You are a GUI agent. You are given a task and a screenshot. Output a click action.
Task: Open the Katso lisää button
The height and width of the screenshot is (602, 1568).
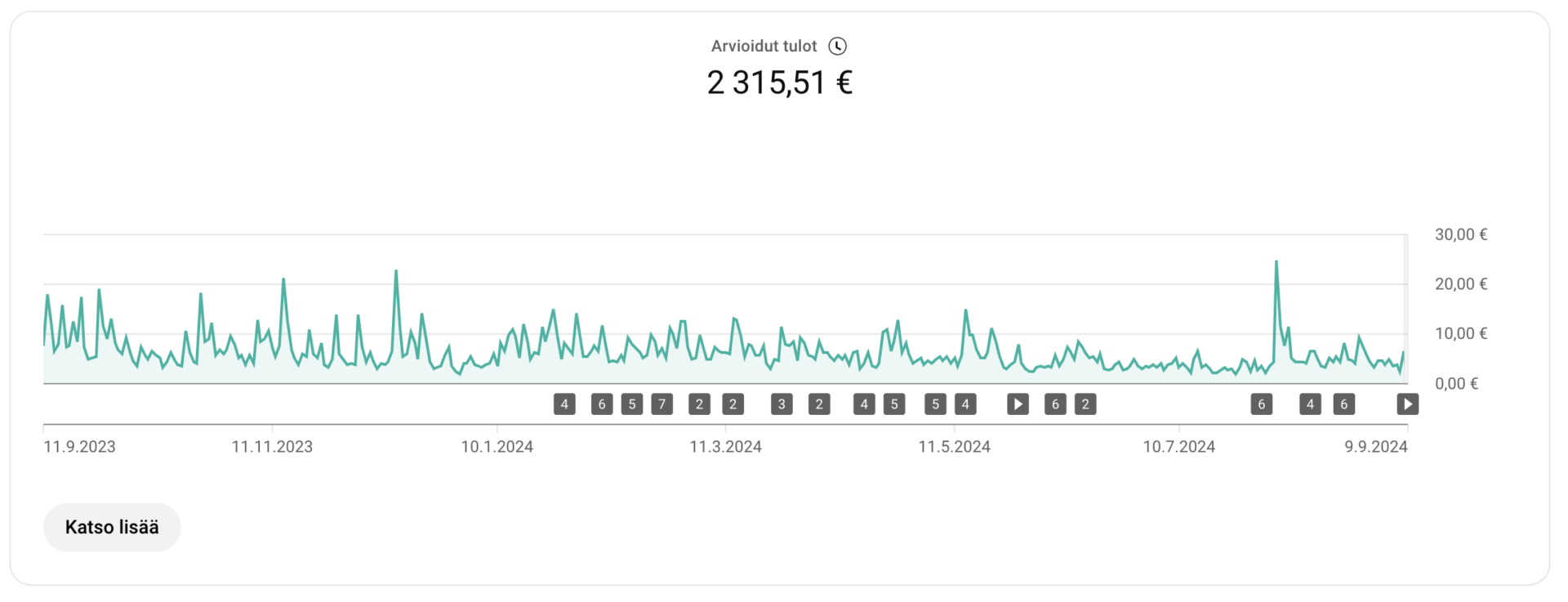click(x=112, y=528)
